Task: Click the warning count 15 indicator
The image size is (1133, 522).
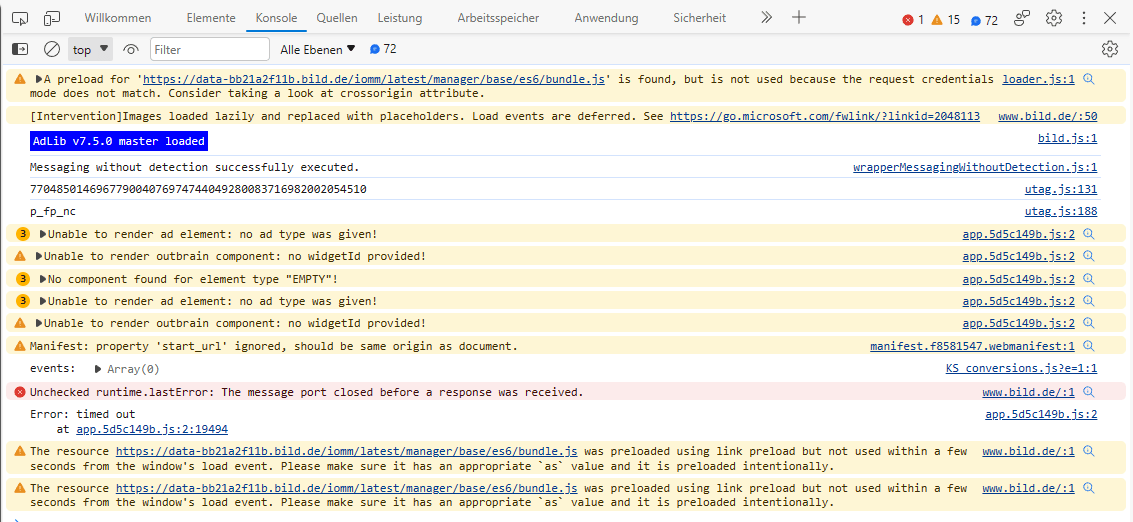Action: [945, 20]
